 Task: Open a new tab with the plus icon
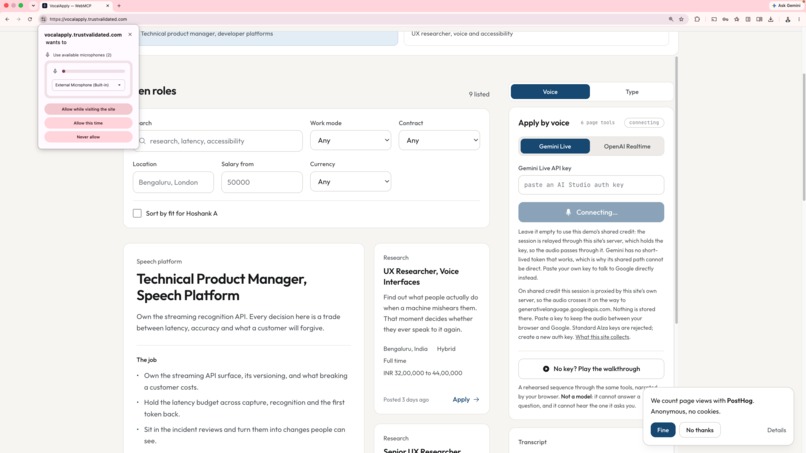tap(119, 6)
